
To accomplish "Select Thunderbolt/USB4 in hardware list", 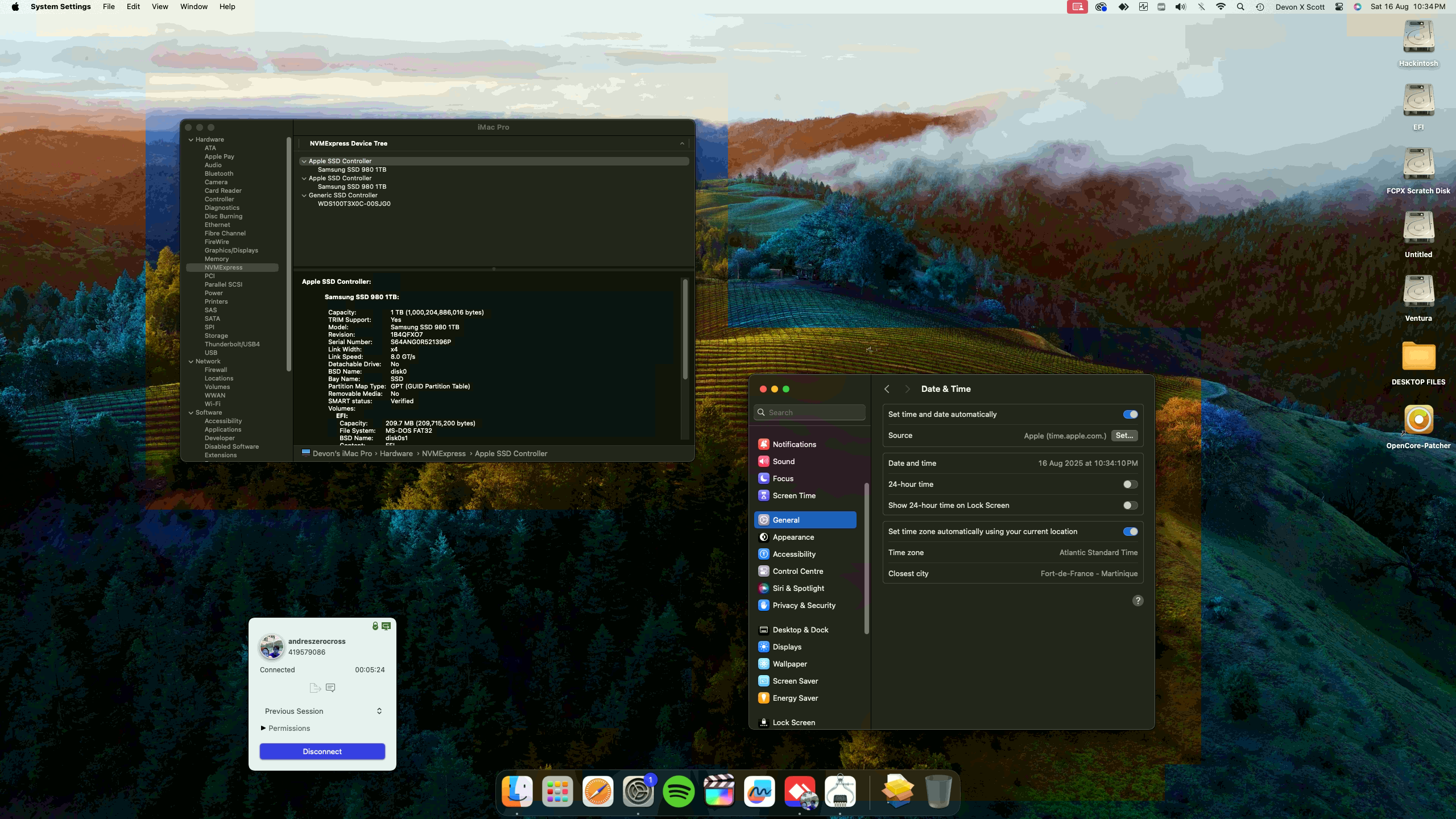I will click(232, 344).
